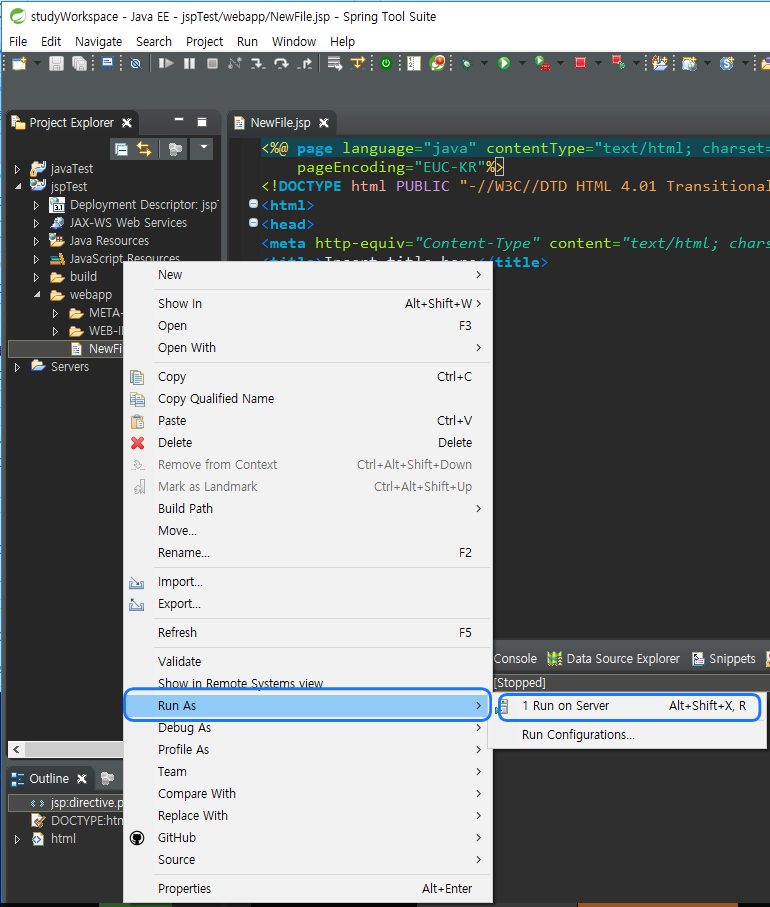Open the dropdown next to New icon
The width and height of the screenshot is (770, 907).
(37, 63)
